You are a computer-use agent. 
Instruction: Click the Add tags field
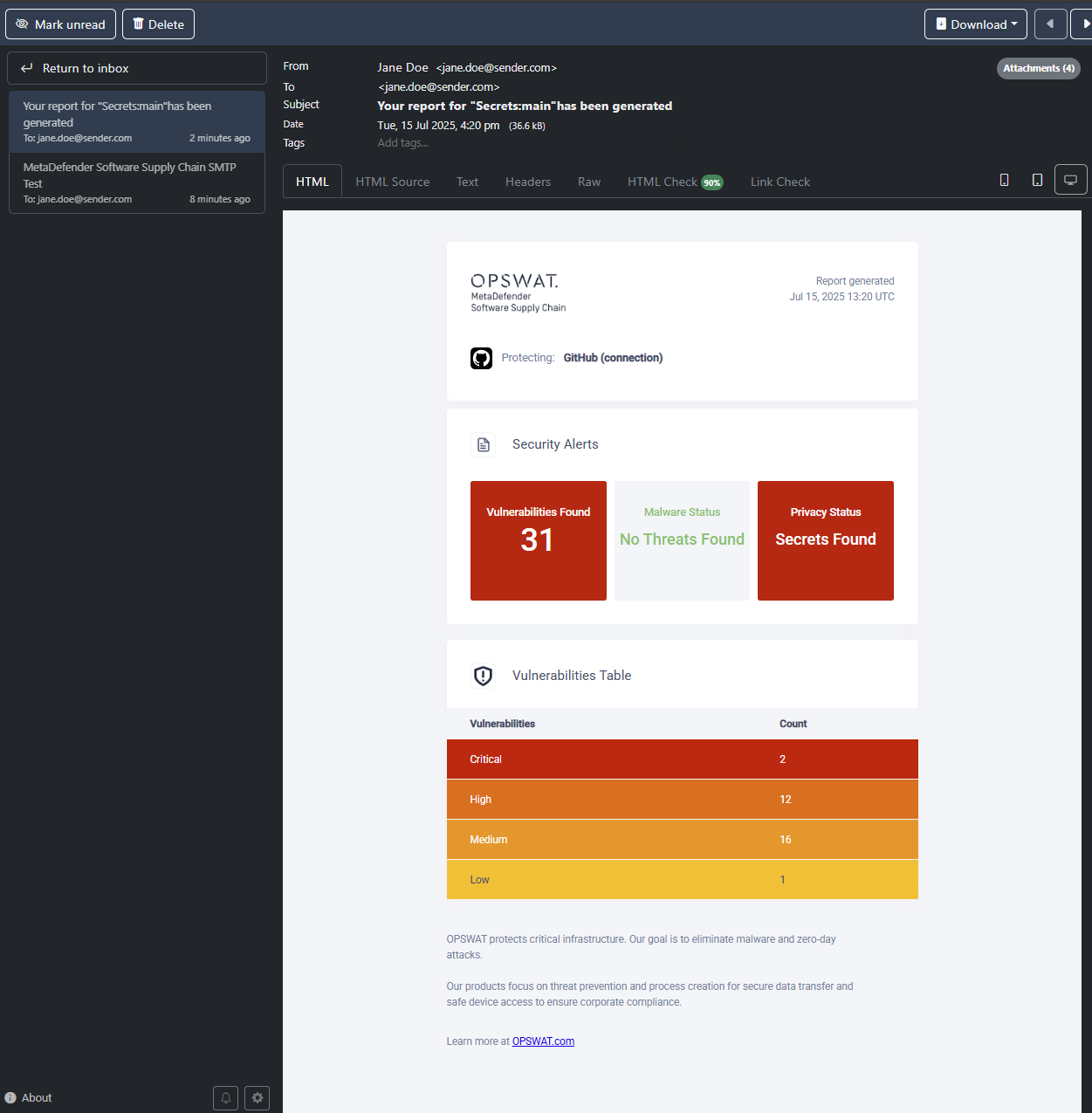pyautogui.click(x=403, y=143)
